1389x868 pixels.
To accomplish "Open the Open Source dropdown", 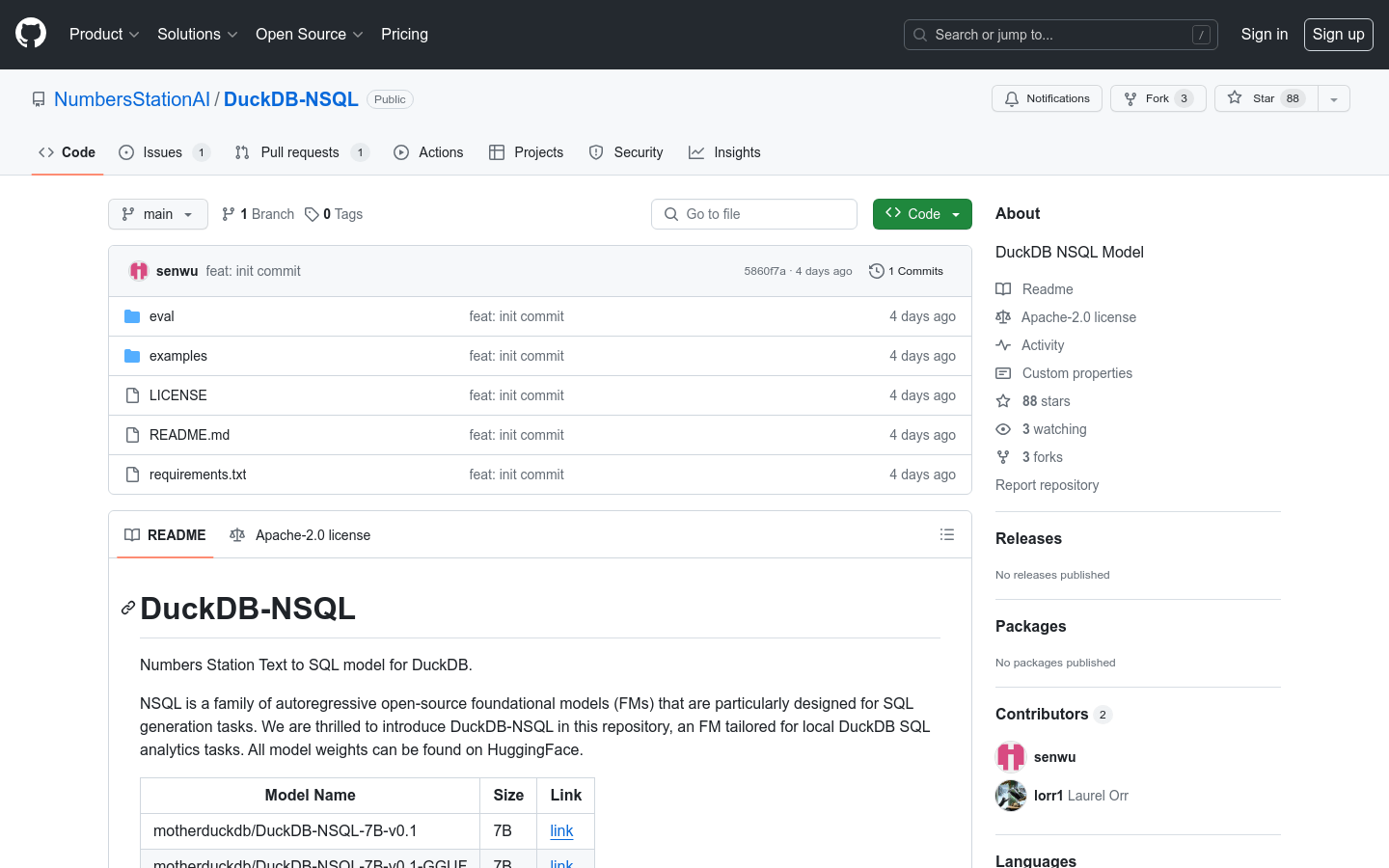I will coord(309,34).
